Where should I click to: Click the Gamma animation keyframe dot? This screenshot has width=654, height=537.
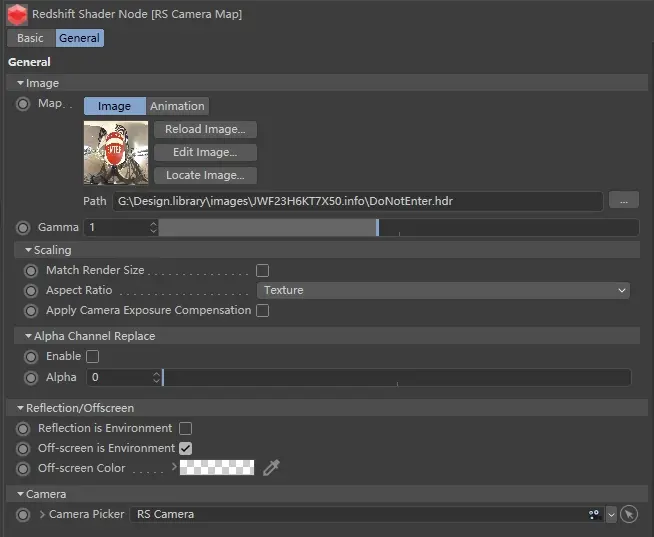23,227
